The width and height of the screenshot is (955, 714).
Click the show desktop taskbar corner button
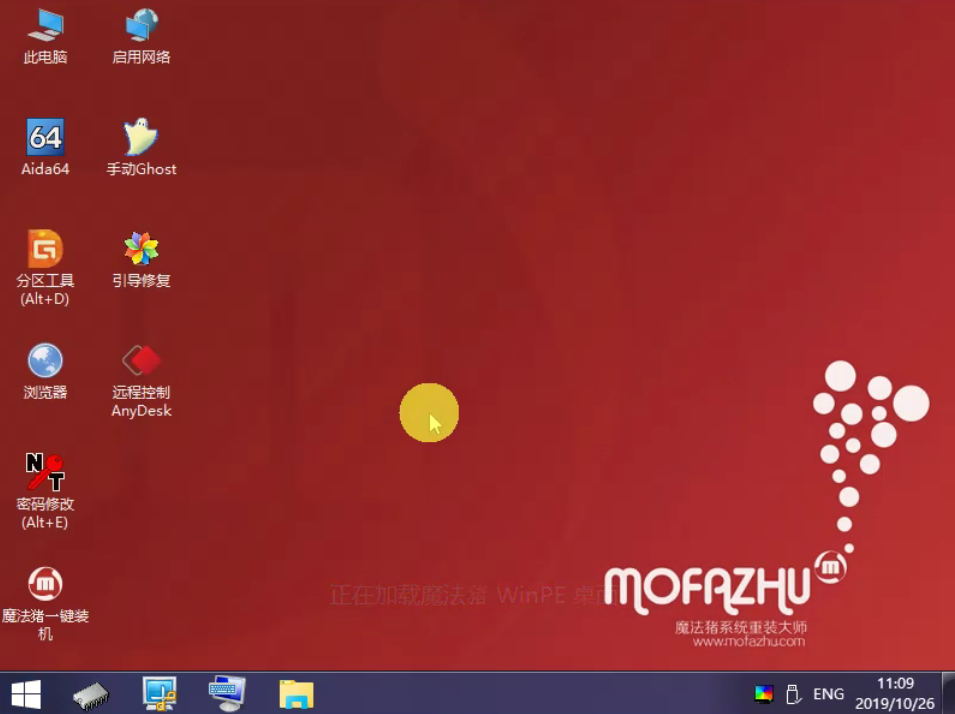[949, 693]
